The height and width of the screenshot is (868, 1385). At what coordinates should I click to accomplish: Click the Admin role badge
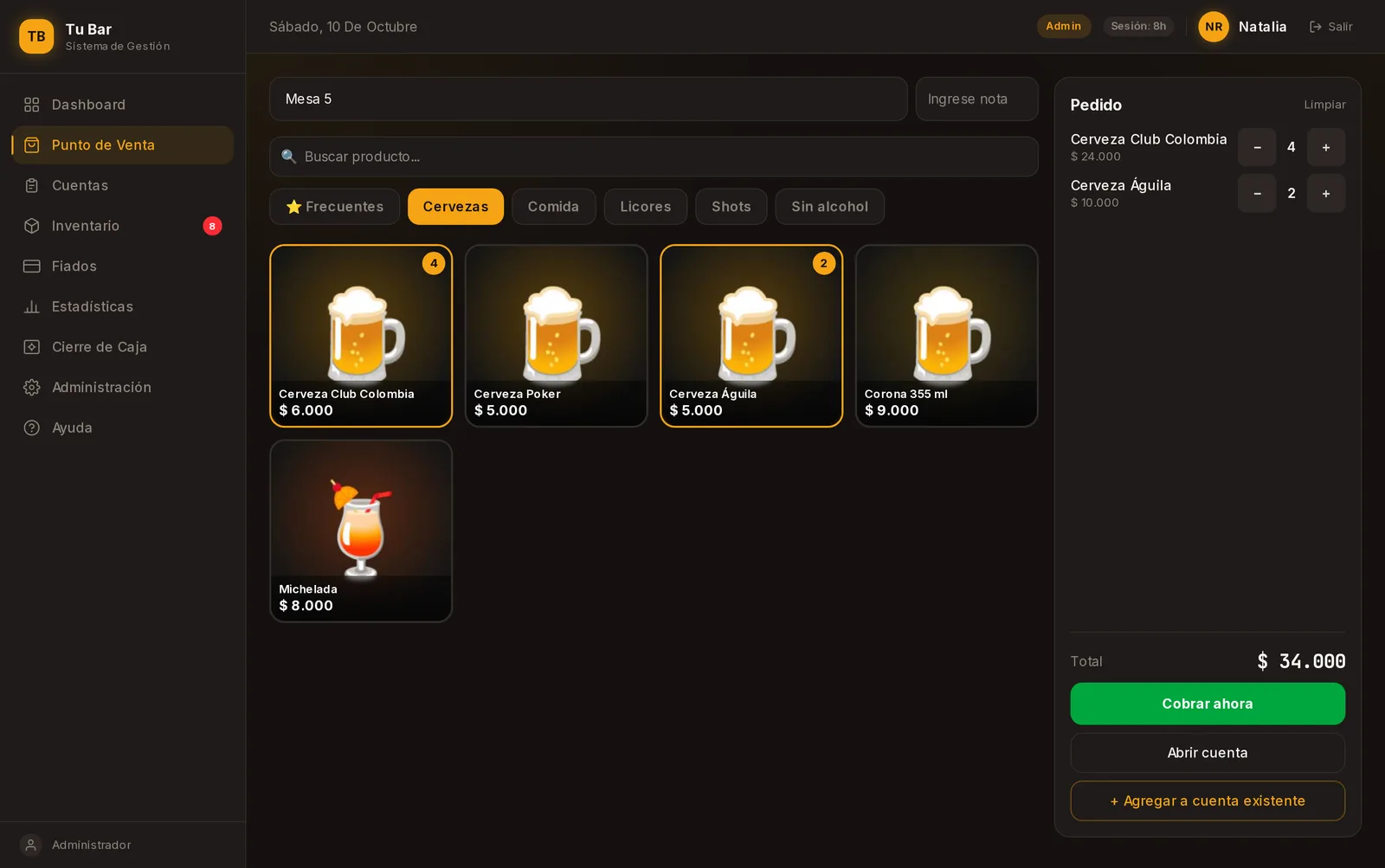point(1064,26)
